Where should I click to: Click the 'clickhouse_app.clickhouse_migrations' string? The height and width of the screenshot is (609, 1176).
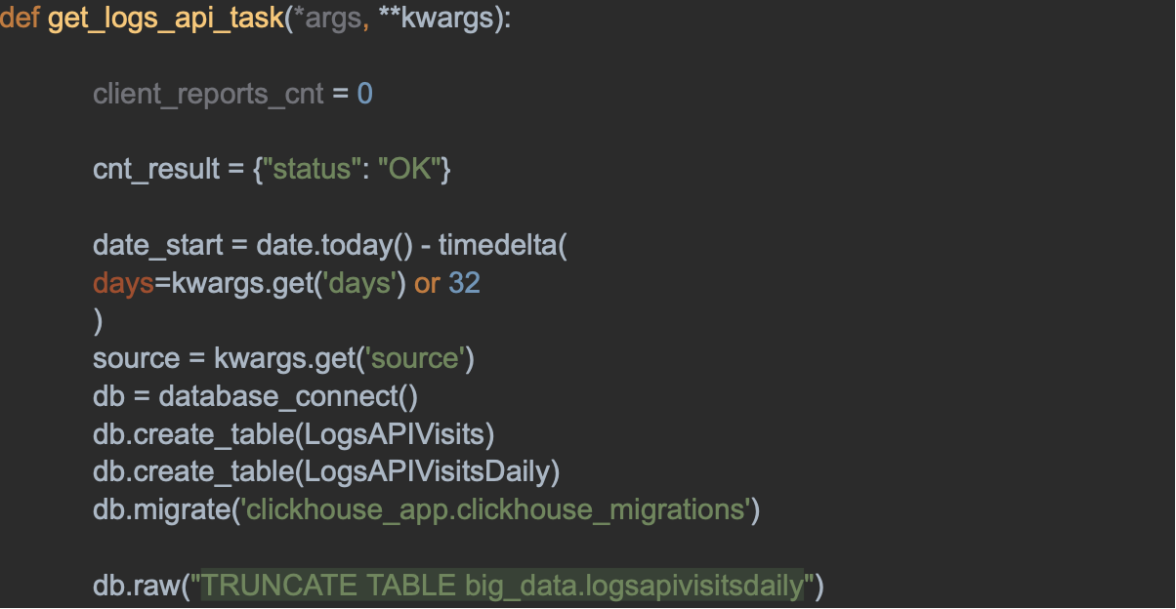495,509
